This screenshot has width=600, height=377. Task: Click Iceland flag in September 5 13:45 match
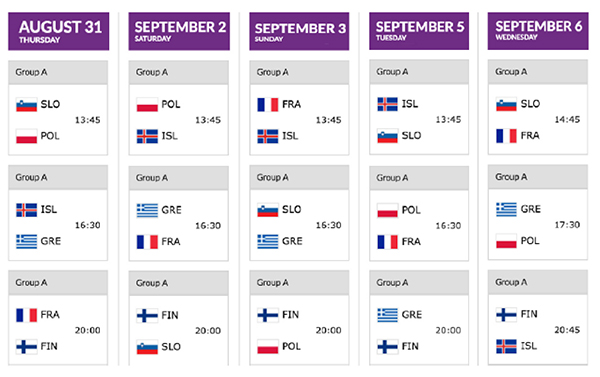(387, 104)
